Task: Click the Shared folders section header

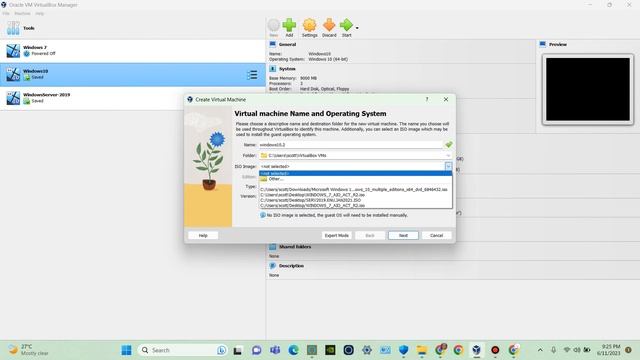Action: [x=295, y=247]
